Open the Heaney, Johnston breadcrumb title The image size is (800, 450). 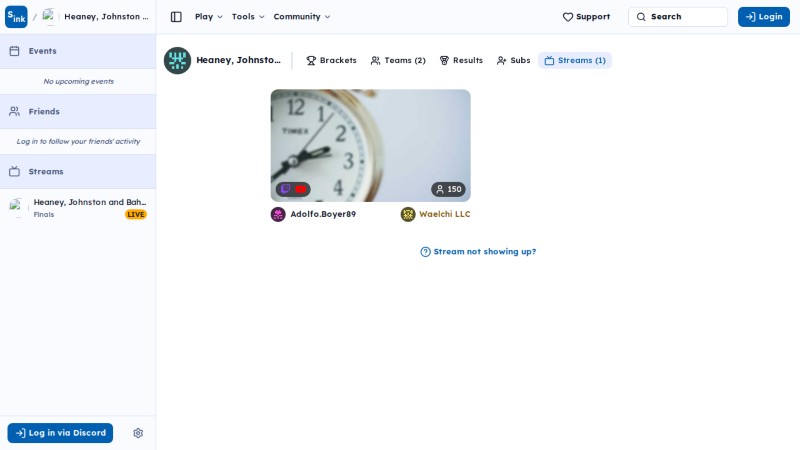point(106,17)
